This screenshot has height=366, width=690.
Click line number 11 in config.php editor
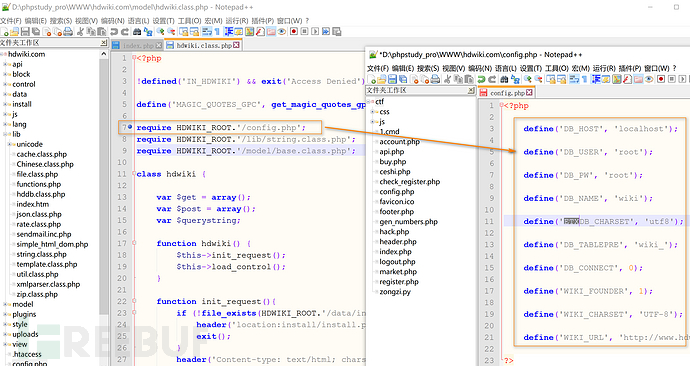[x=489, y=221]
